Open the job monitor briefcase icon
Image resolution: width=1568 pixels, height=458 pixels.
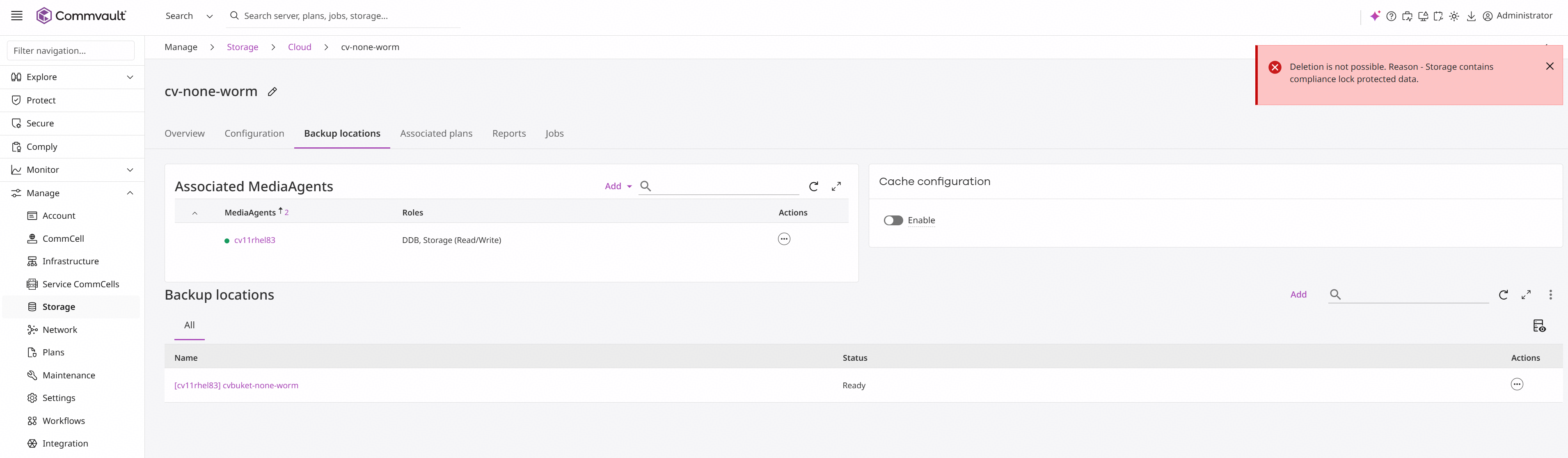[1407, 16]
